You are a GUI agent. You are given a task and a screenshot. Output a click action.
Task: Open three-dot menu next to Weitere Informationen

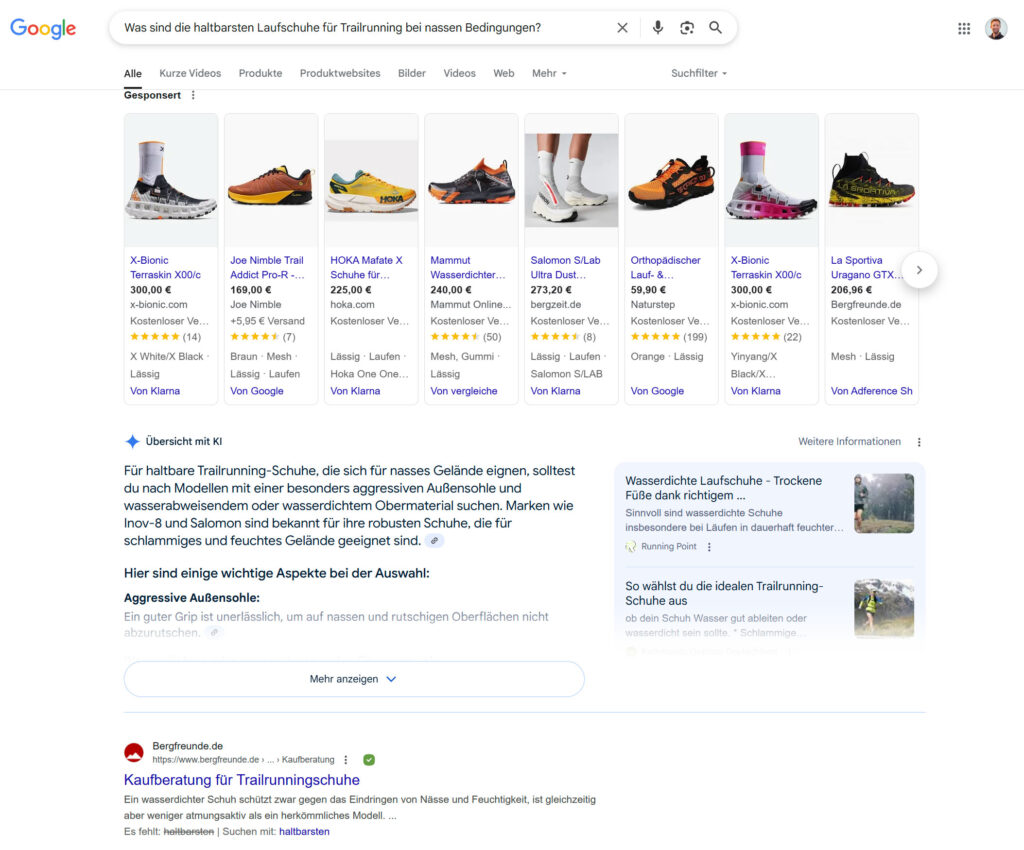coord(919,442)
